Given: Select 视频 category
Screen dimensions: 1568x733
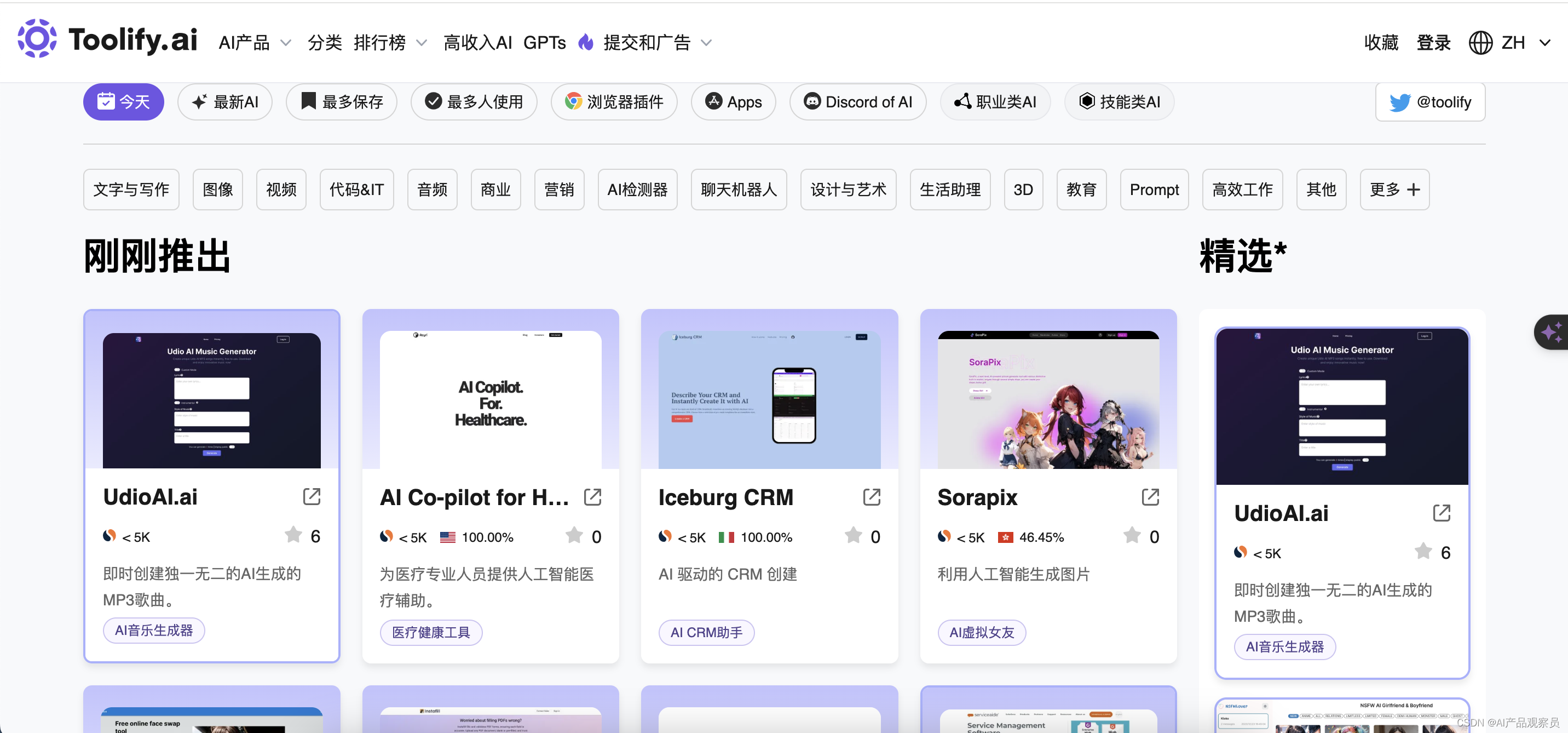Looking at the screenshot, I should (281, 190).
